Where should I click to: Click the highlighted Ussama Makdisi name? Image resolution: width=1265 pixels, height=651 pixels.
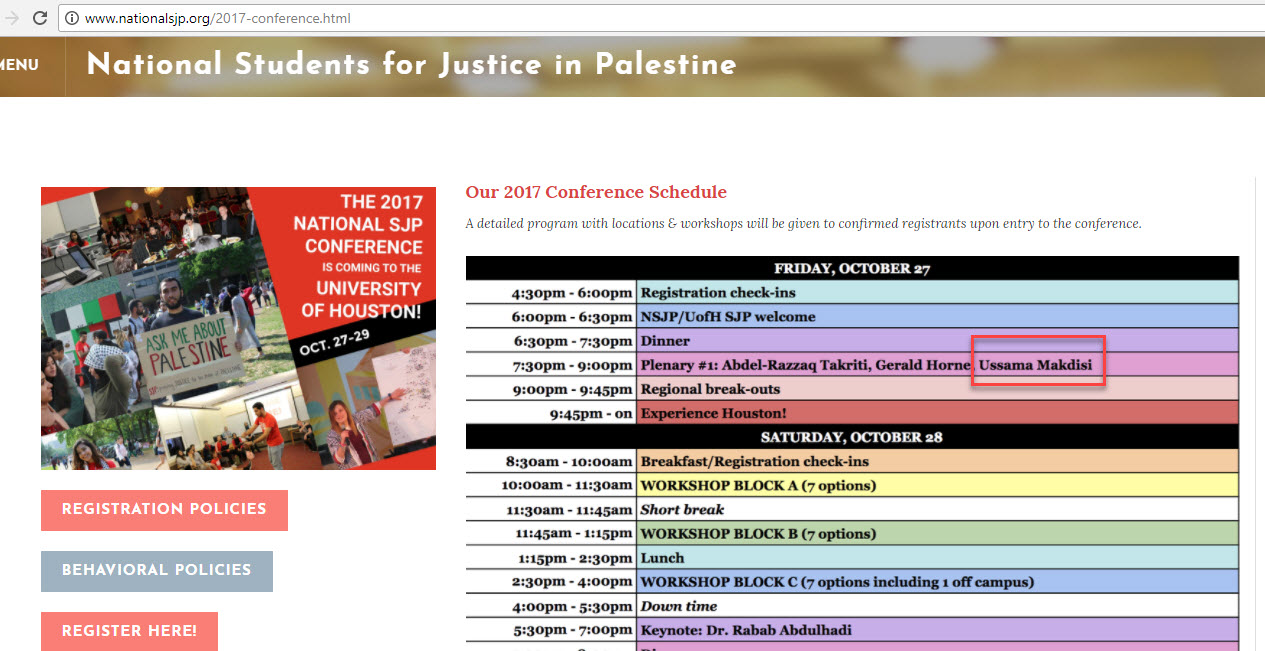pyautogui.click(x=1035, y=365)
